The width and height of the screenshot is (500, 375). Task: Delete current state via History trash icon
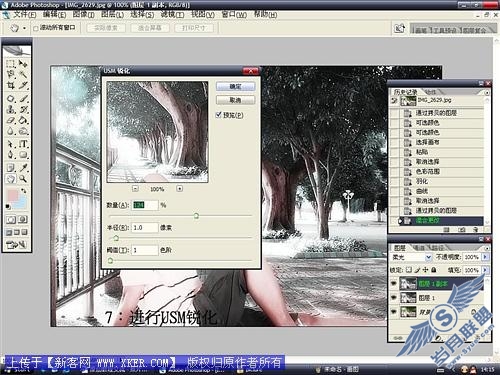click(476, 230)
